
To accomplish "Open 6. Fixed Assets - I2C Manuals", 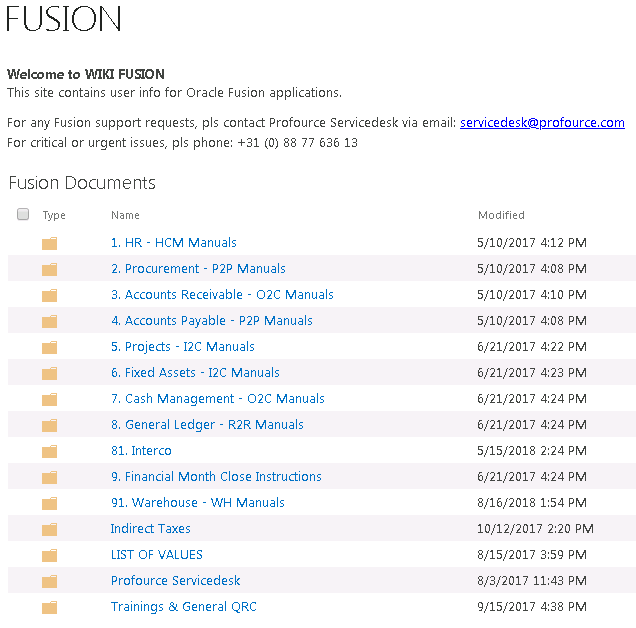I will [x=195, y=372].
